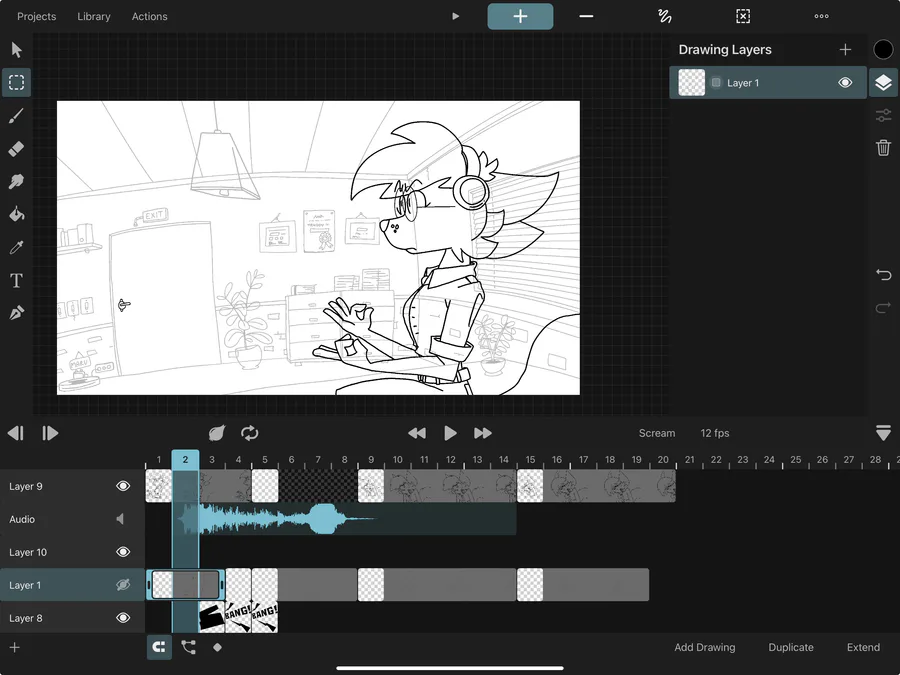Collapse the timeline with down triangle icon
This screenshot has width=900, height=675.
[x=883, y=433]
